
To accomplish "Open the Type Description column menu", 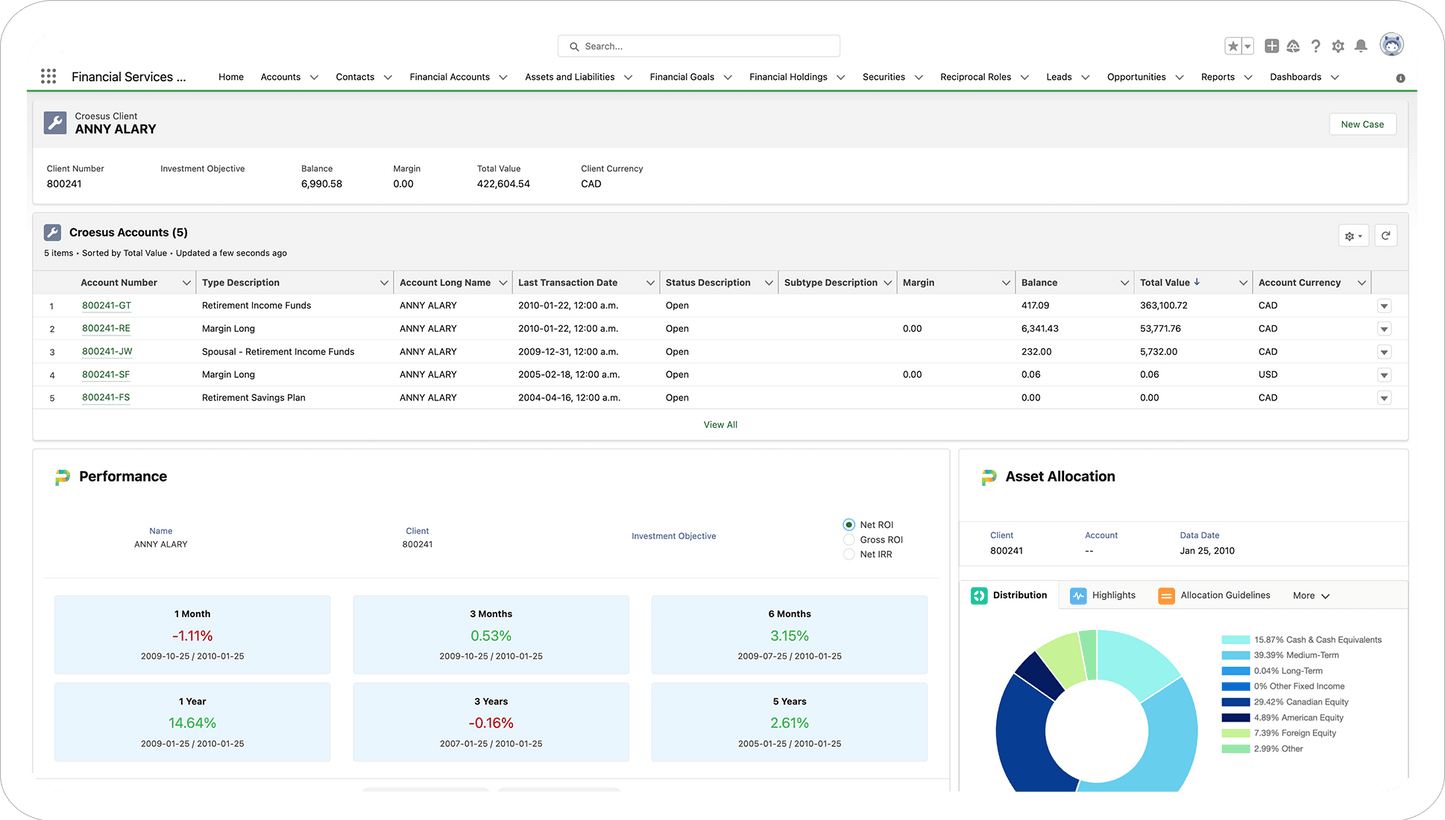I will (x=384, y=283).
